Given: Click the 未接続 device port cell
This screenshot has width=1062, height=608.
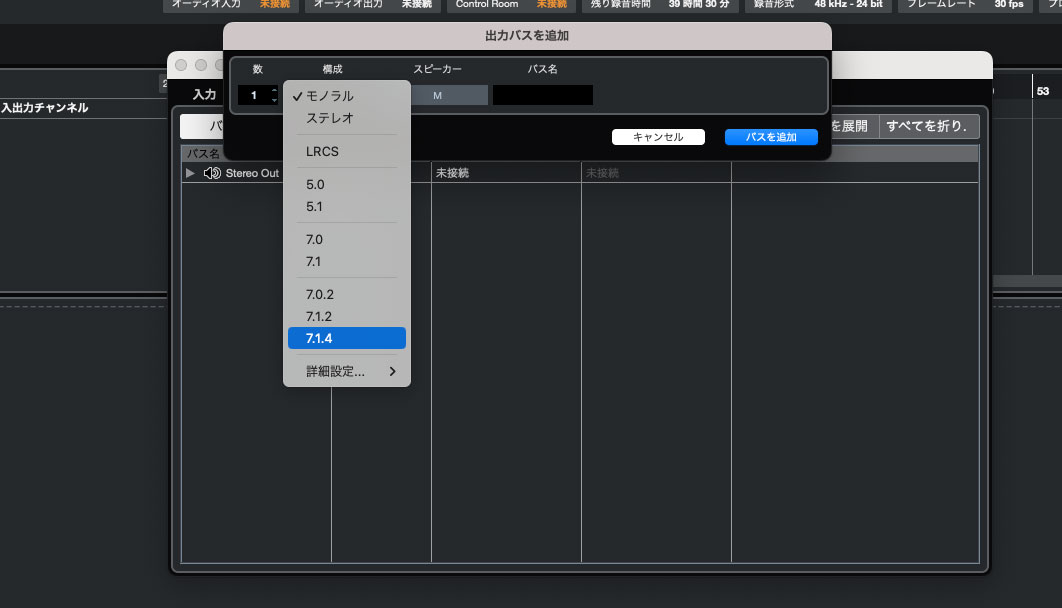Looking at the screenshot, I should (x=453, y=173).
